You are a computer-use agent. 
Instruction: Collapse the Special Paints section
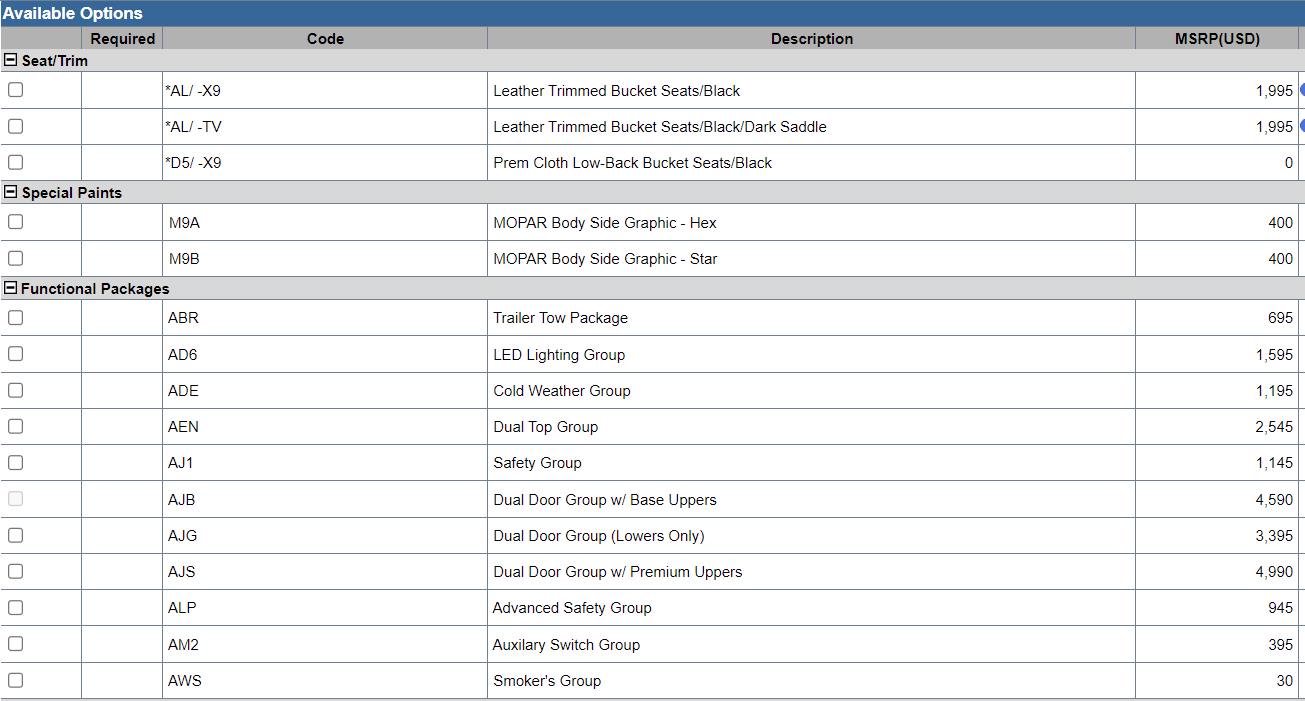[11, 192]
